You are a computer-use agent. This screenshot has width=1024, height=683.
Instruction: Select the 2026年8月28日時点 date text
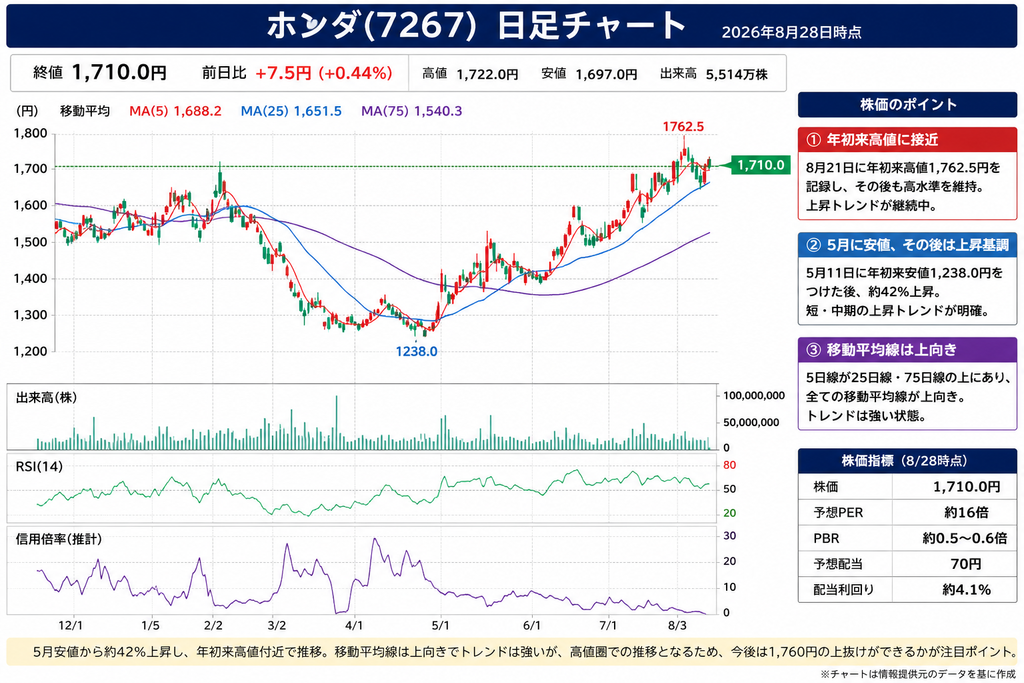click(791, 32)
